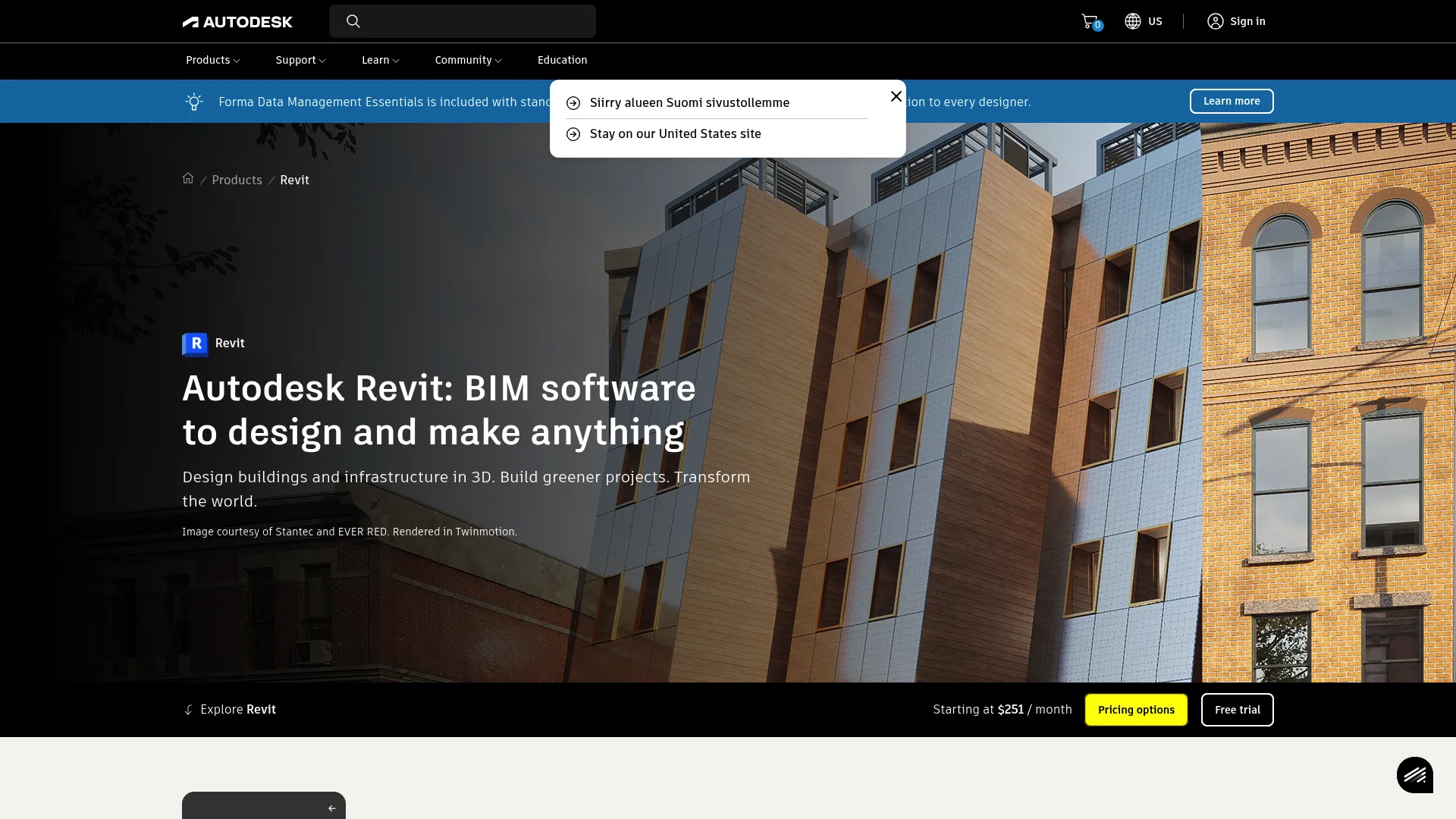This screenshot has height=819, width=1456.
Task: Click the Pricing options button
Action: click(x=1136, y=710)
